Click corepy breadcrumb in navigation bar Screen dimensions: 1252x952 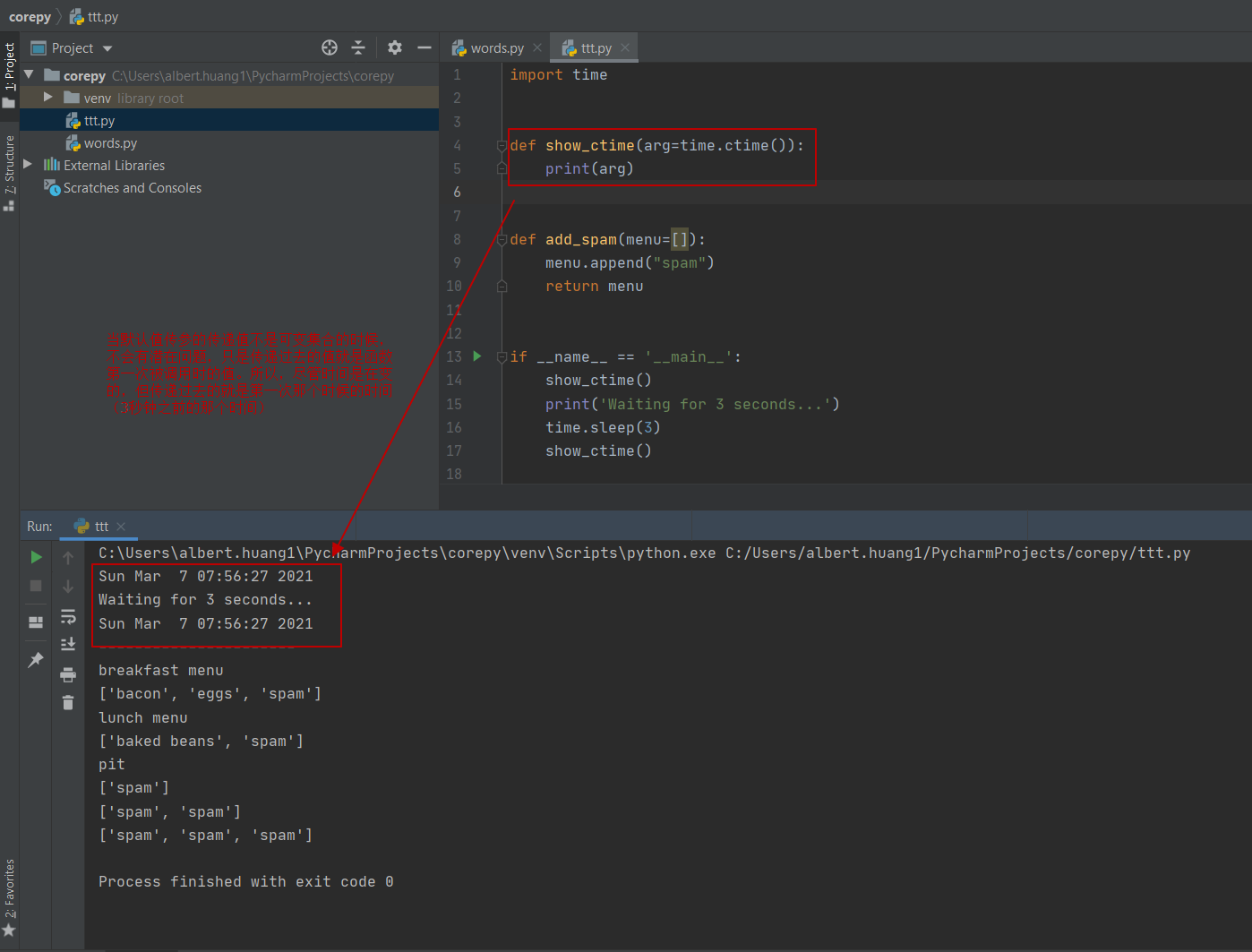coord(30,17)
